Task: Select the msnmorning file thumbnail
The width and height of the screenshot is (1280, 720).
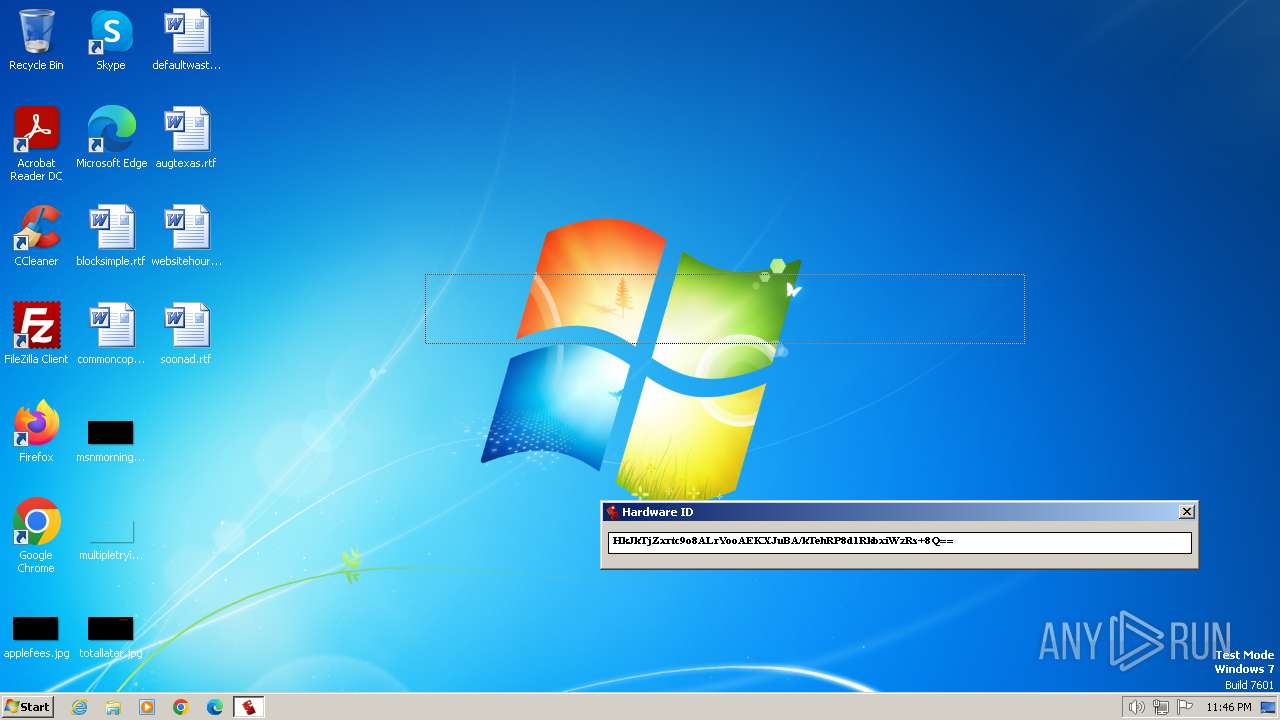Action: [x=111, y=440]
